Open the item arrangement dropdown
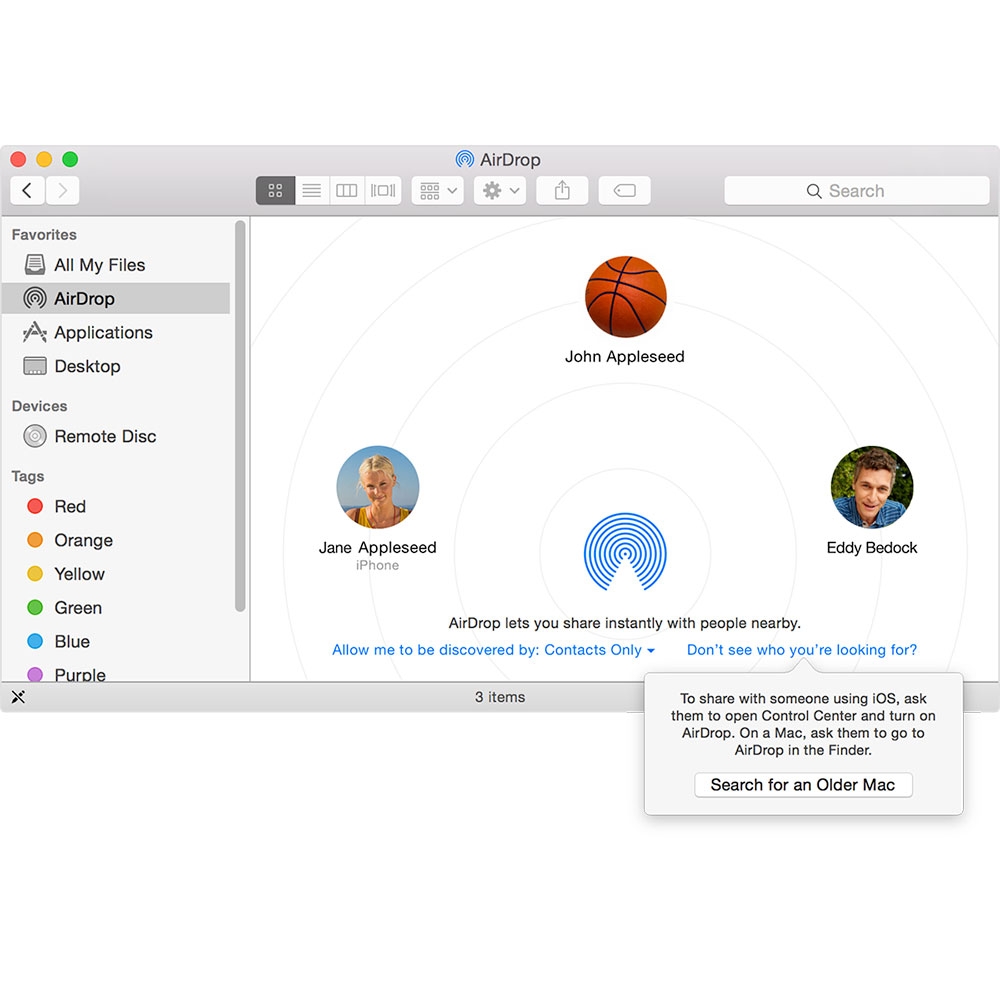This screenshot has width=1000, height=1000. 438,191
